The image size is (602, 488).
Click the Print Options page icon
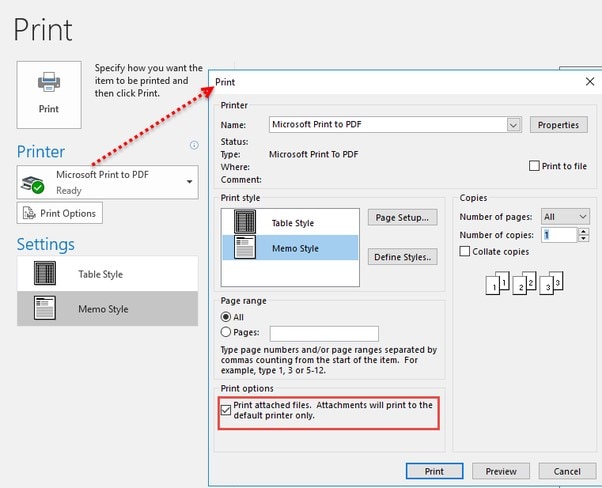click(29, 213)
